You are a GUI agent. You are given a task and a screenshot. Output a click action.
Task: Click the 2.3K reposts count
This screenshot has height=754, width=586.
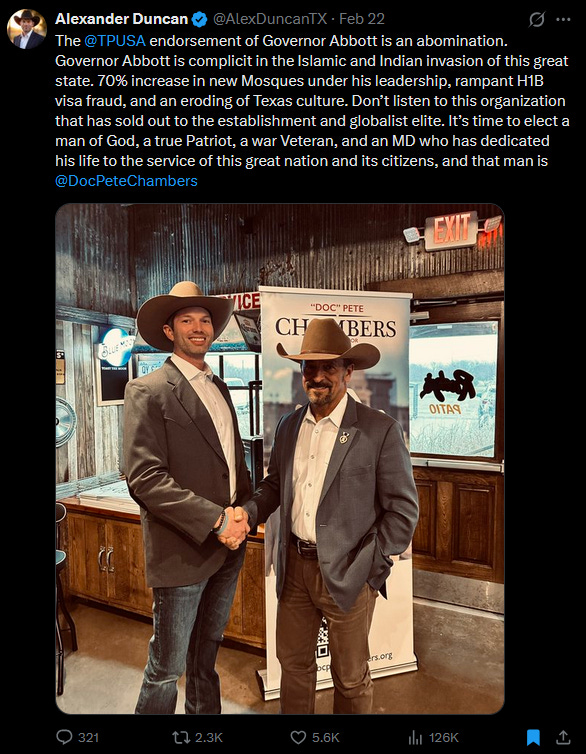click(x=209, y=737)
